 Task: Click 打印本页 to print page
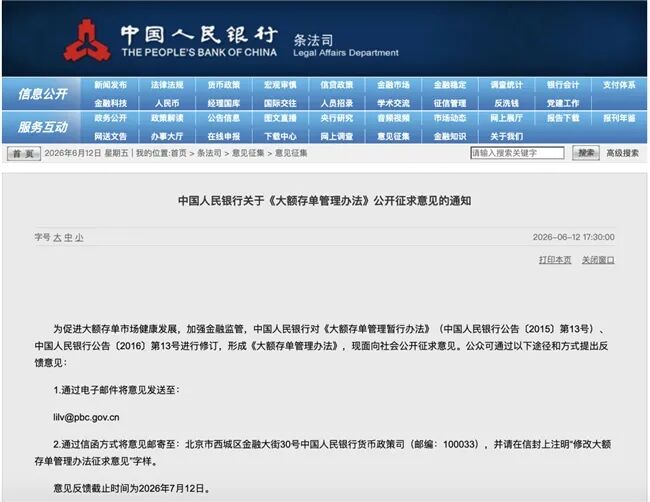click(555, 260)
